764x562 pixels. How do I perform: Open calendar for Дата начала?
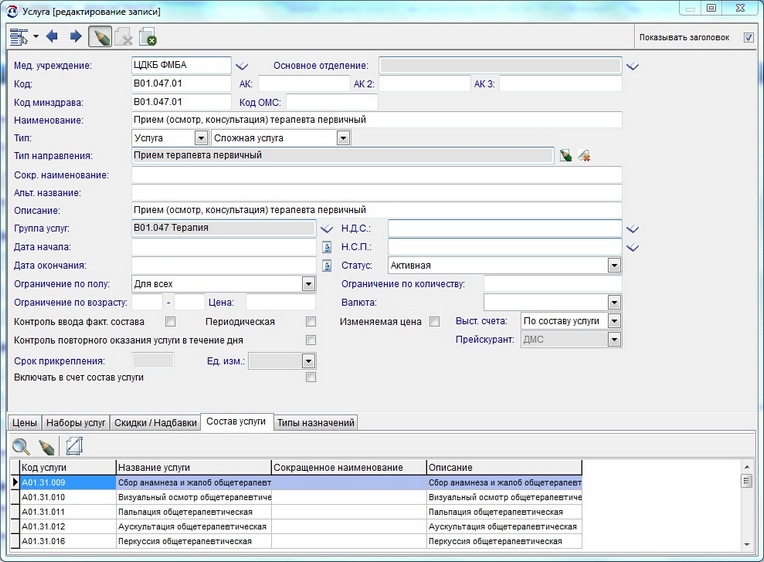[x=327, y=247]
